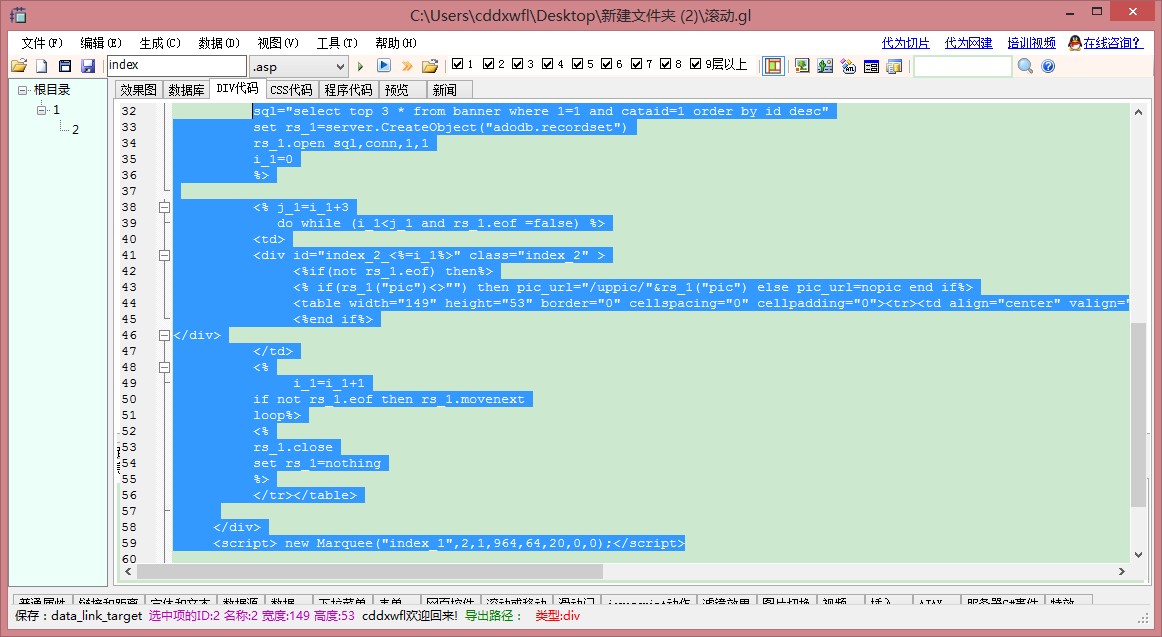
Task: Open the 帮助(H) menu
Action: pyautogui.click(x=396, y=43)
